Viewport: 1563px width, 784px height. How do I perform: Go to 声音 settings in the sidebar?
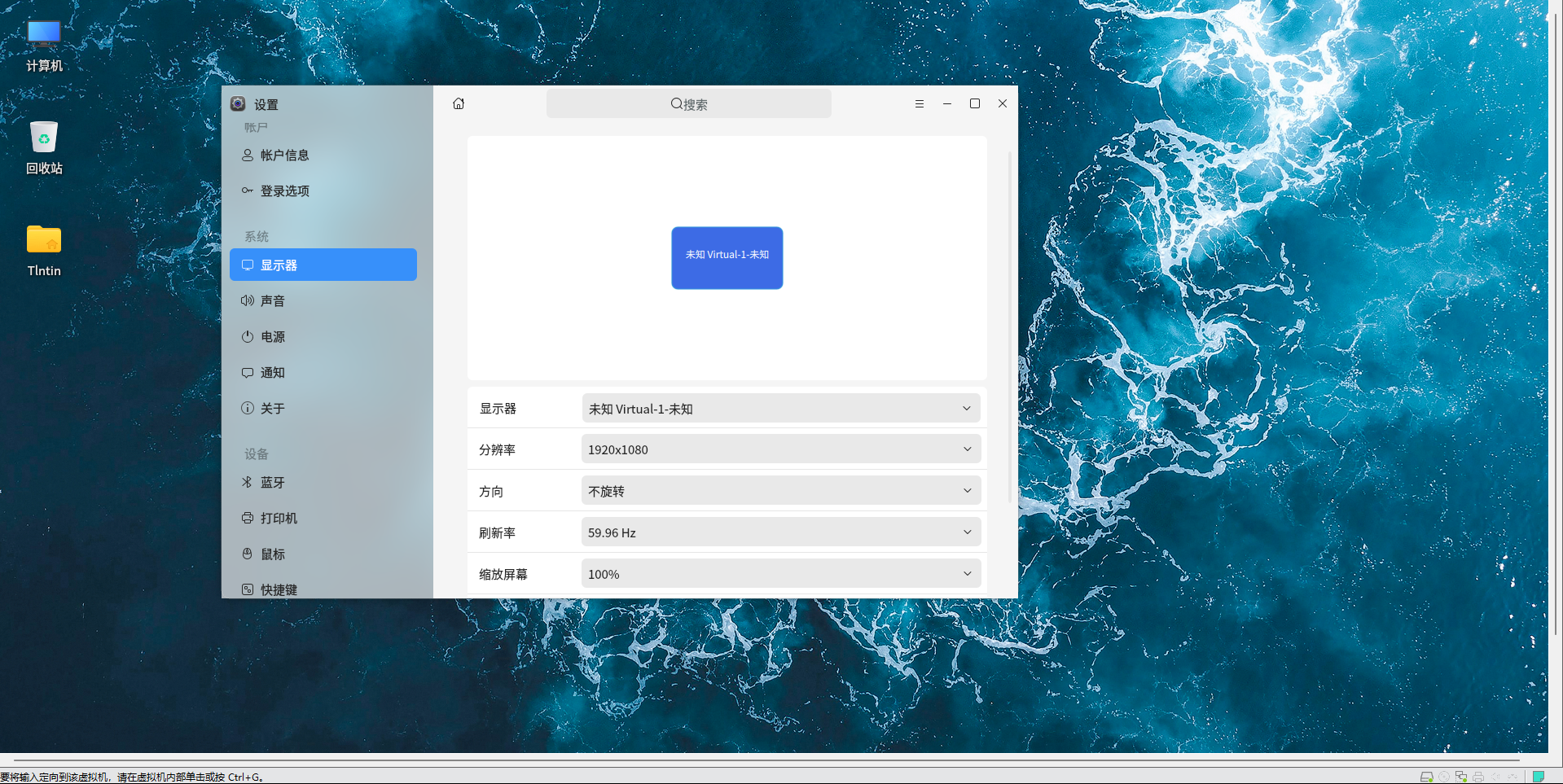coord(323,300)
